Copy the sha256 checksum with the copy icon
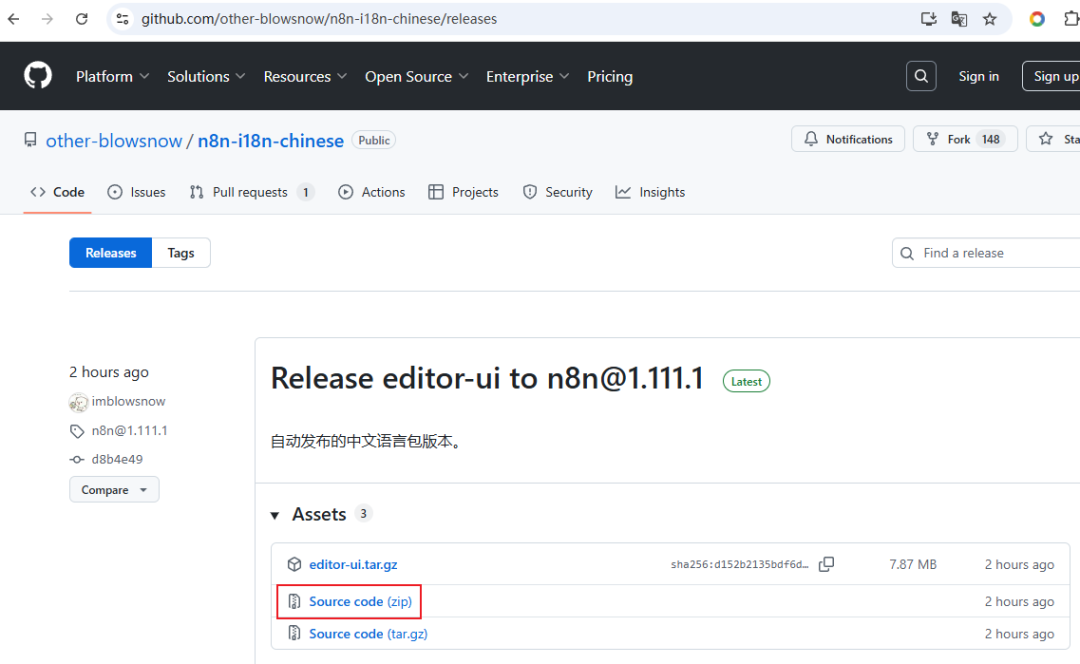This screenshot has width=1080, height=664. point(827,564)
